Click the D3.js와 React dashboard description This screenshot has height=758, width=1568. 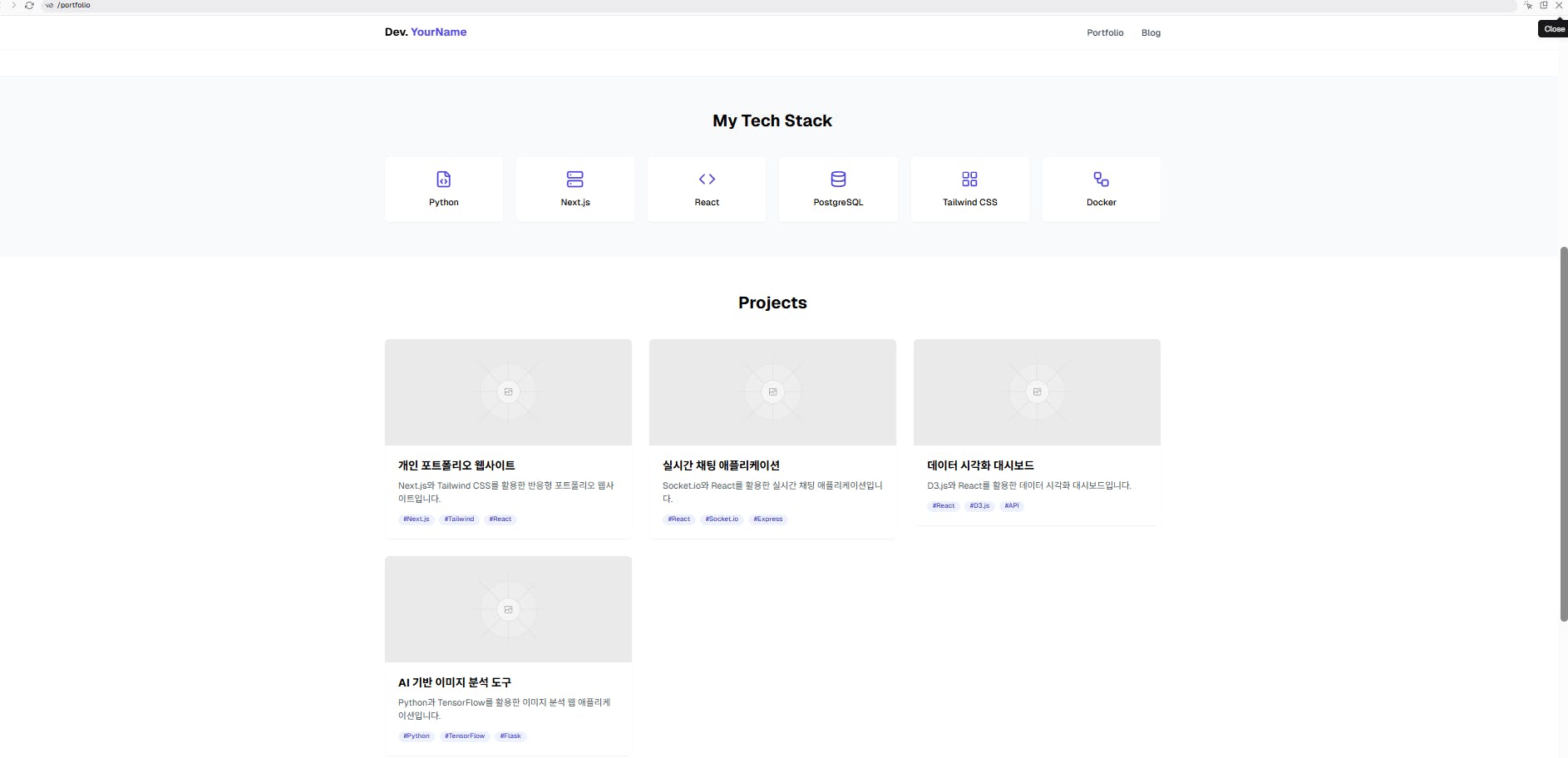tap(1028, 485)
